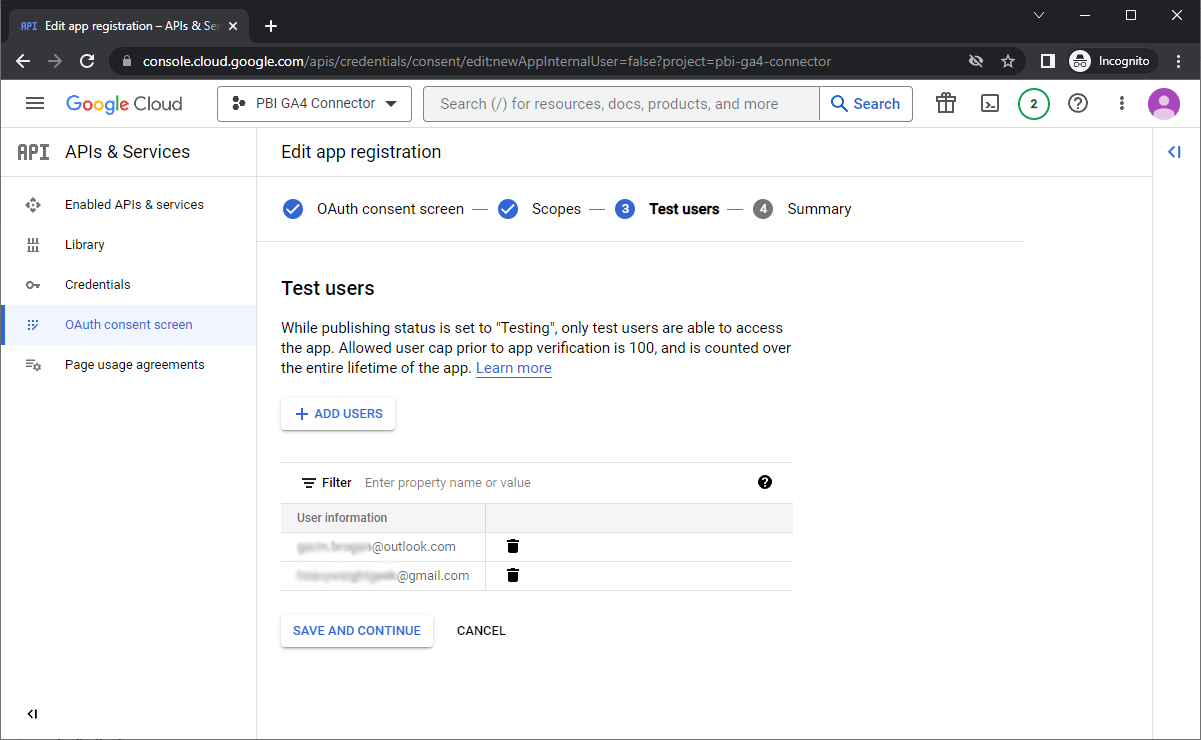The width and height of the screenshot is (1201, 740).
Task: Click the filter help icon
Action: (x=765, y=482)
